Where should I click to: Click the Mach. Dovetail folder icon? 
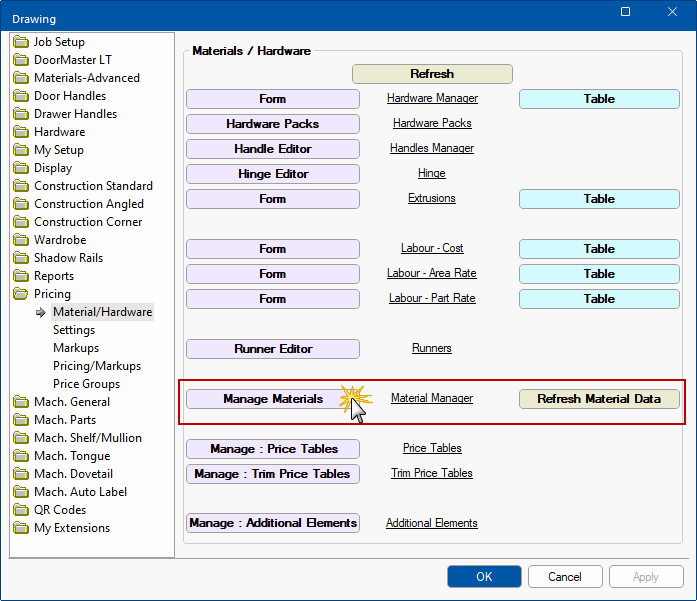[x=22, y=474]
